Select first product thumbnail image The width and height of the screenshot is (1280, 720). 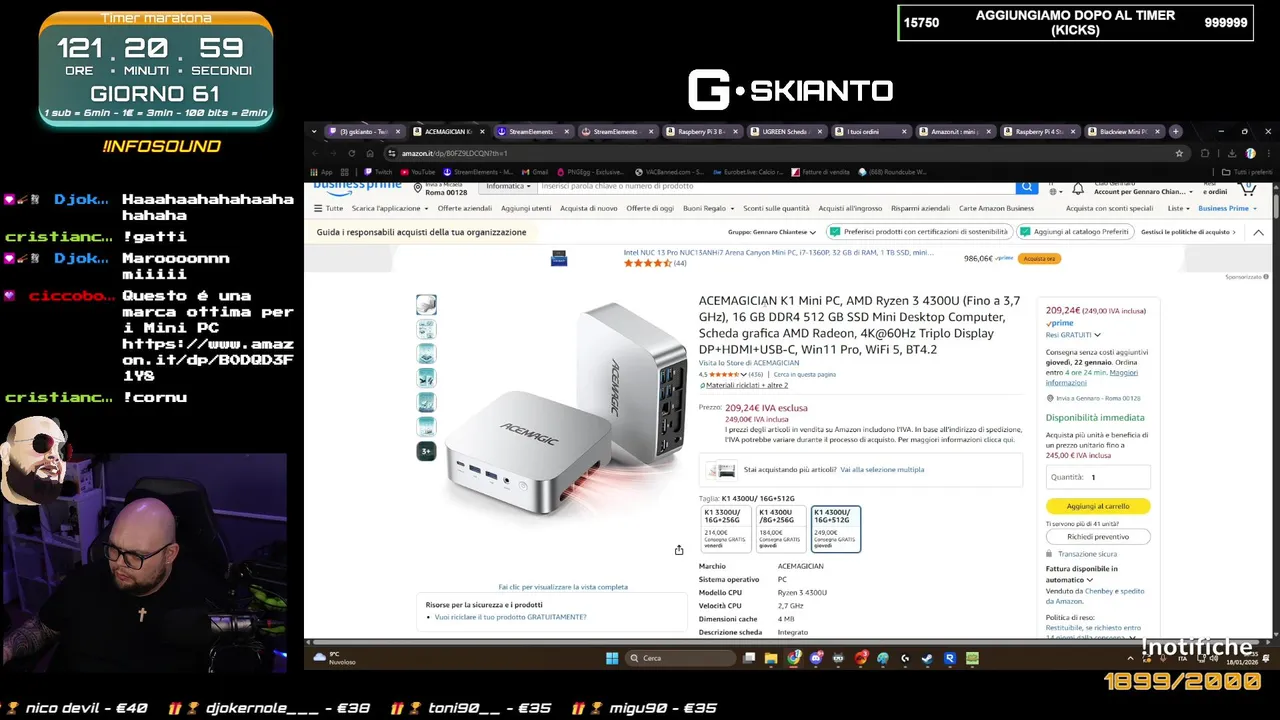point(426,304)
